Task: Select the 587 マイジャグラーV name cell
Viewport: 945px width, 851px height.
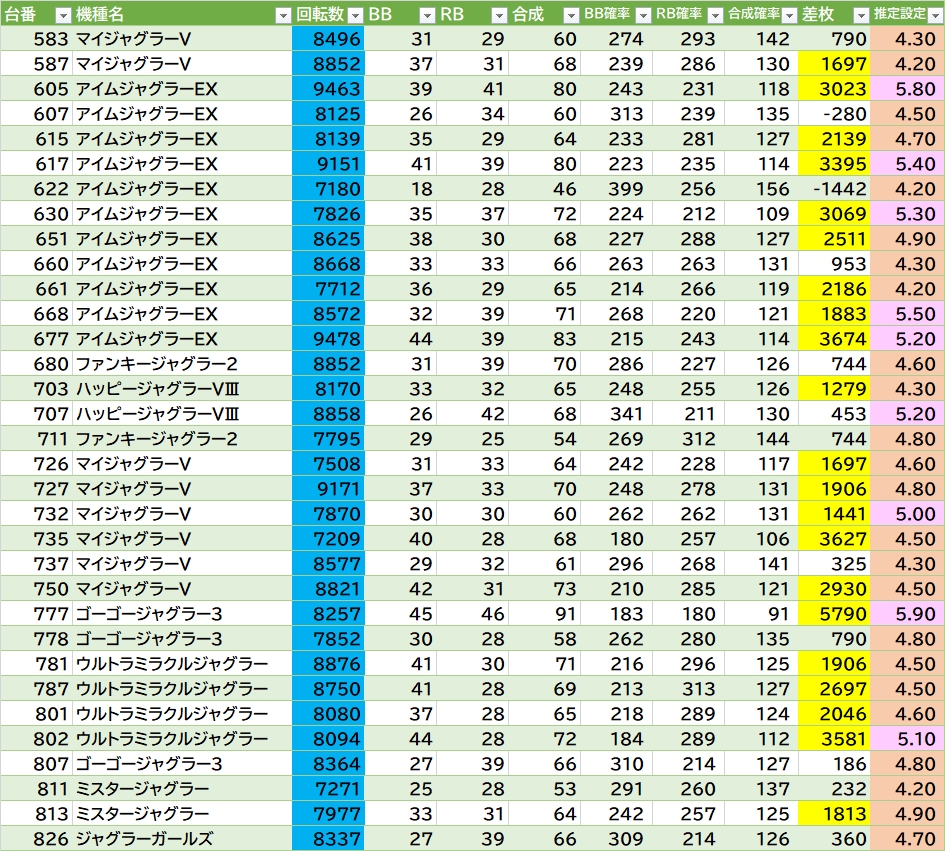Action: (183, 63)
